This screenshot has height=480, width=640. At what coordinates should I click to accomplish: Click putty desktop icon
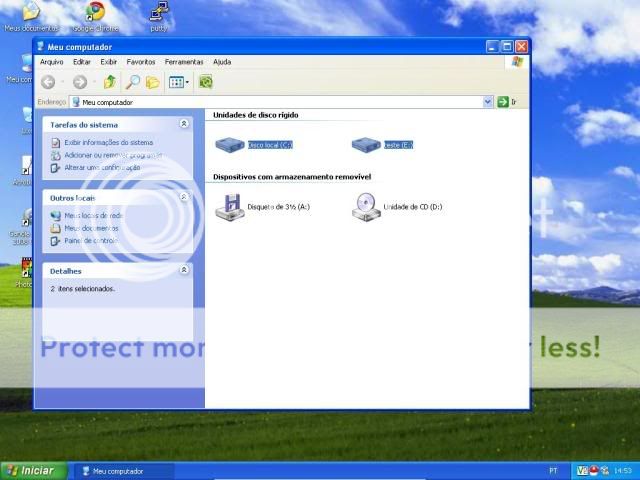[x=159, y=16]
